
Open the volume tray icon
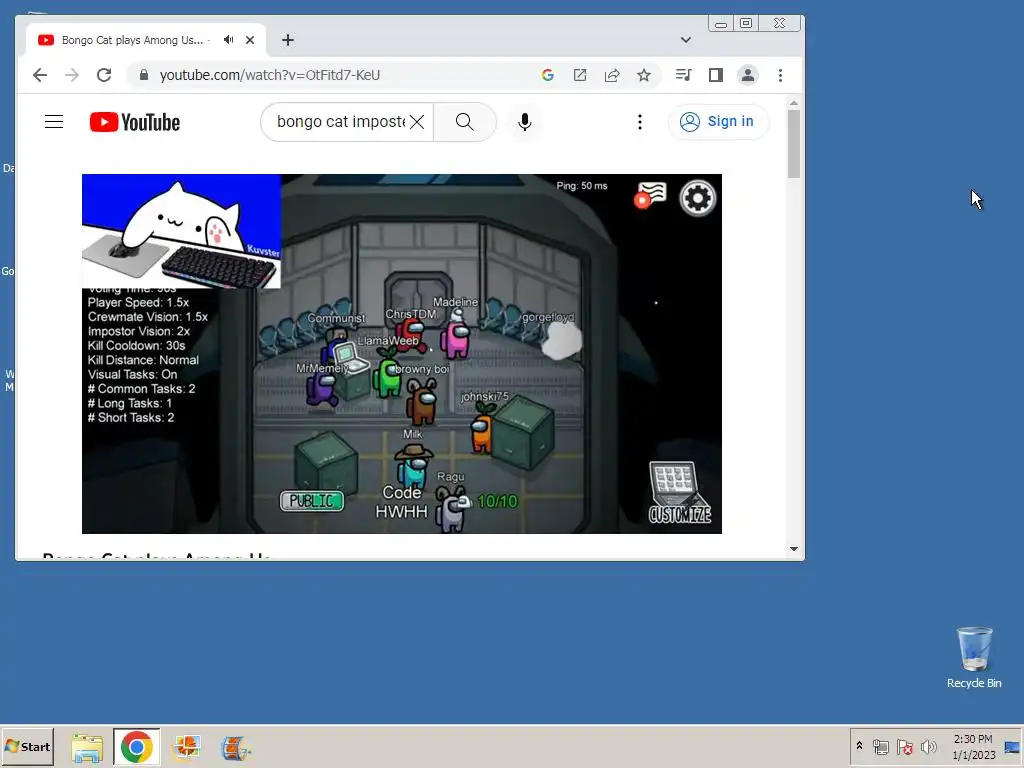point(928,747)
